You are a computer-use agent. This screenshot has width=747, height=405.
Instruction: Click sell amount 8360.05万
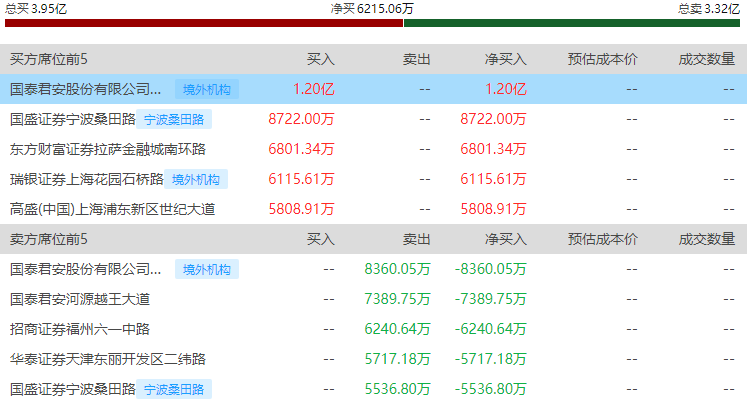tap(397, 269)
